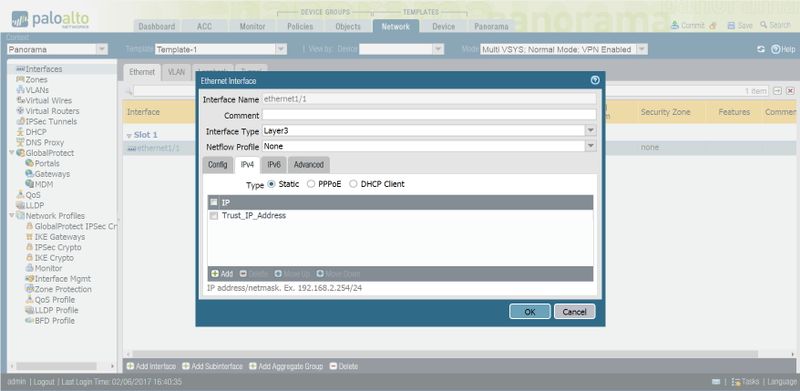
Task: Click the Add icon under IP list
Action: [x=215, y=274]
